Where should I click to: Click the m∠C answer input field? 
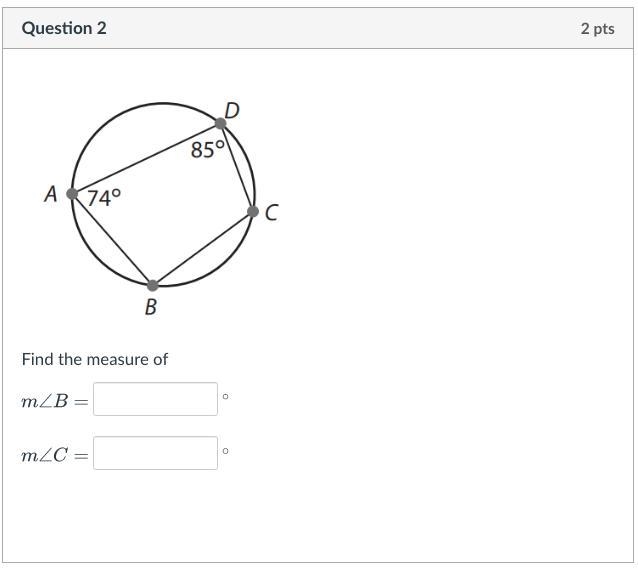pos(155,453)
